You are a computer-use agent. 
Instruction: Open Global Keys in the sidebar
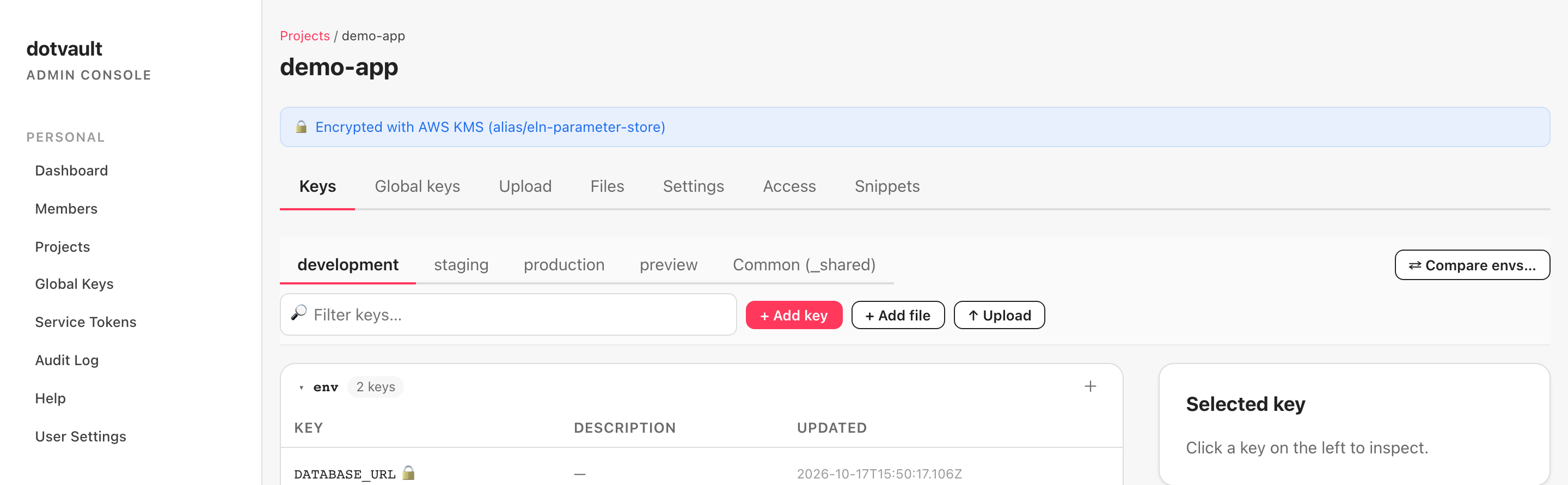(73, 284)
